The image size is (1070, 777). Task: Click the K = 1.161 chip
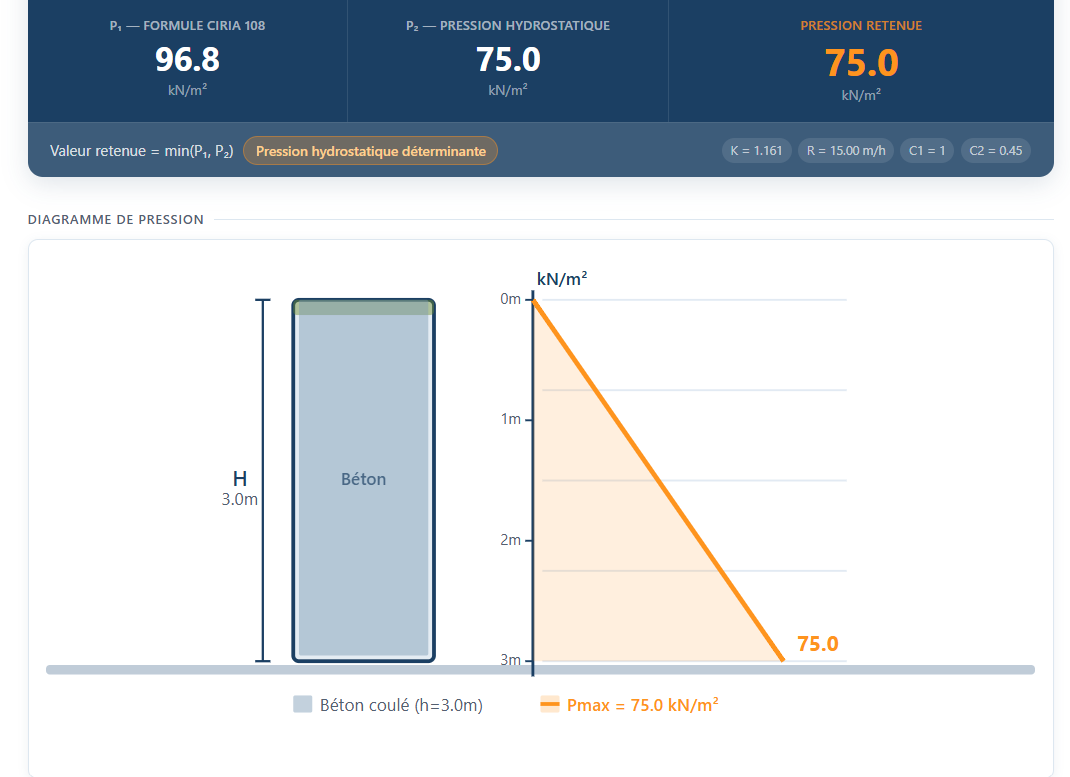756,151
